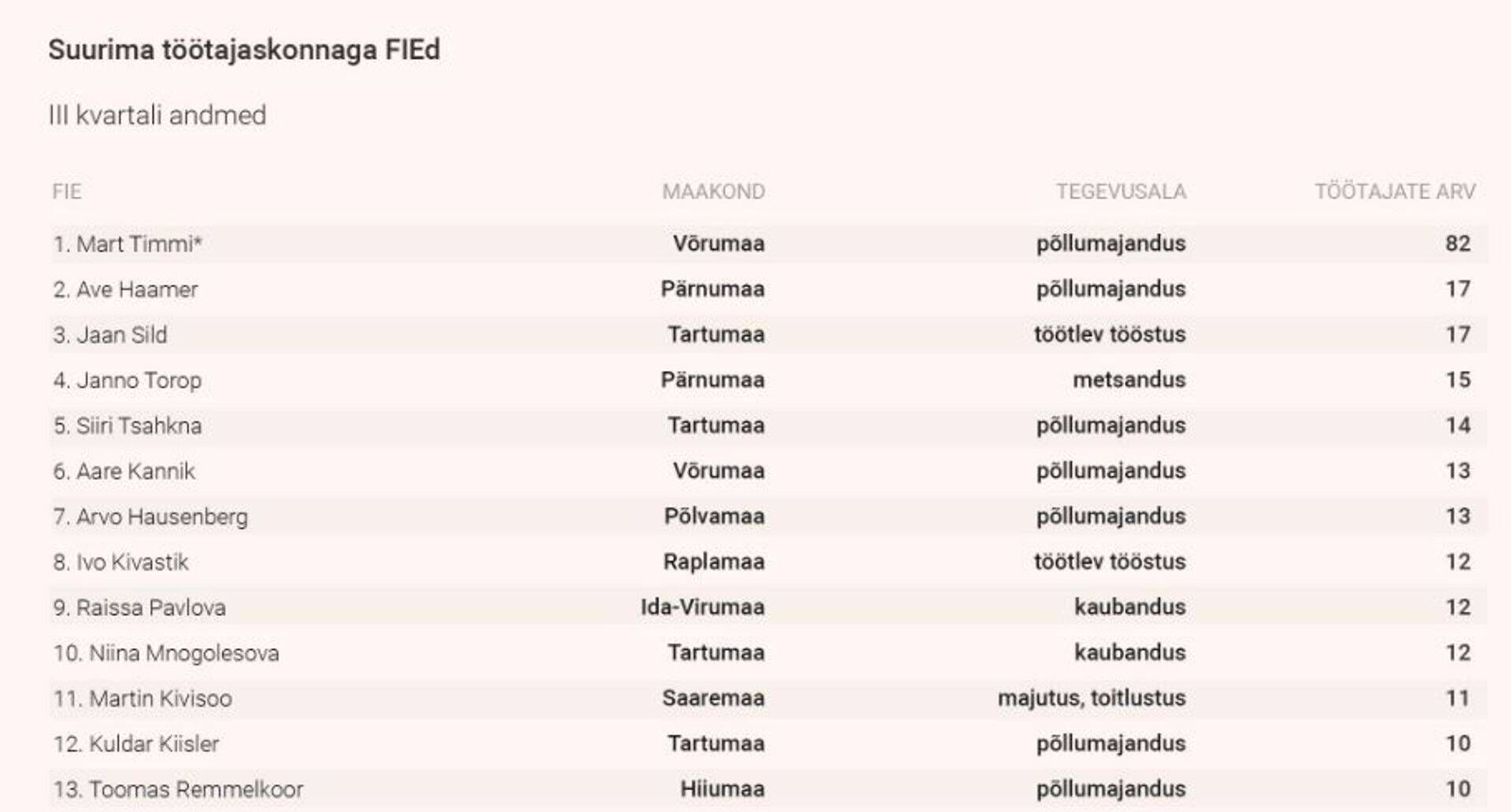Click the FIE column header
The height and width of the screenshot is (812, 1511).
pos(67,192)
